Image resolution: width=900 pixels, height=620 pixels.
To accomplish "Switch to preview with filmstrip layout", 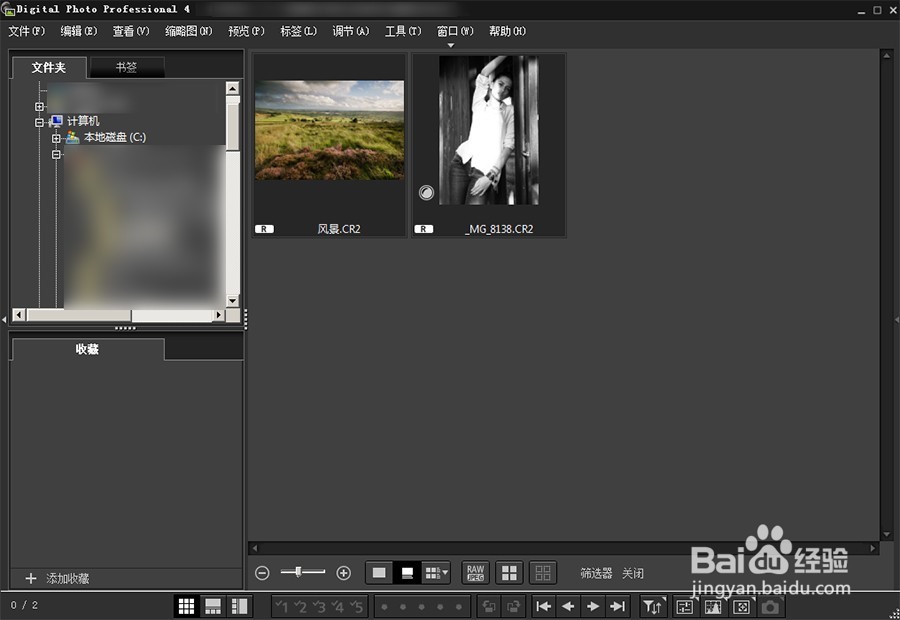I will pyautogui.click(x=212, y=606).
